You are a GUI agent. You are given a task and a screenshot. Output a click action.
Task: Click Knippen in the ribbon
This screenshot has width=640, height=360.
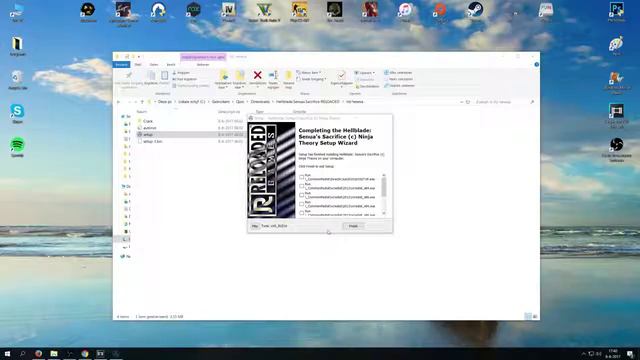(181, 73)
